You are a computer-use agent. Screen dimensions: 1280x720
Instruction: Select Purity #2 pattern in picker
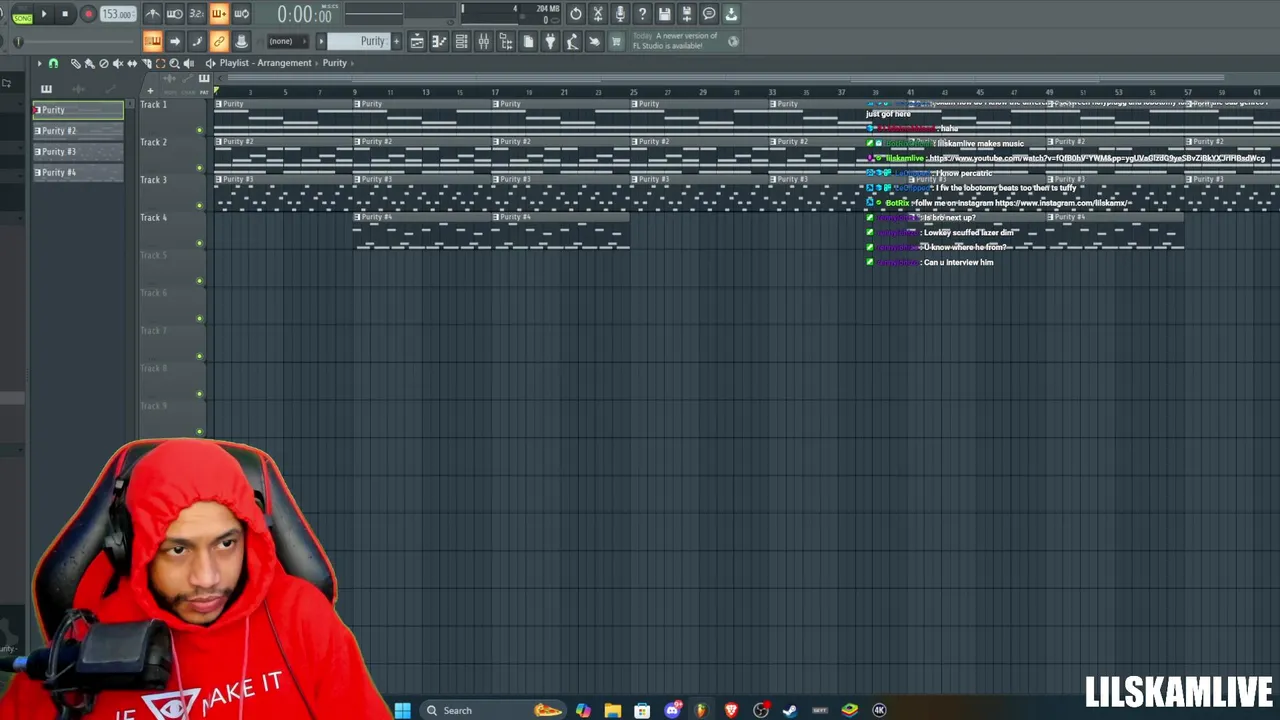(78, 131)
